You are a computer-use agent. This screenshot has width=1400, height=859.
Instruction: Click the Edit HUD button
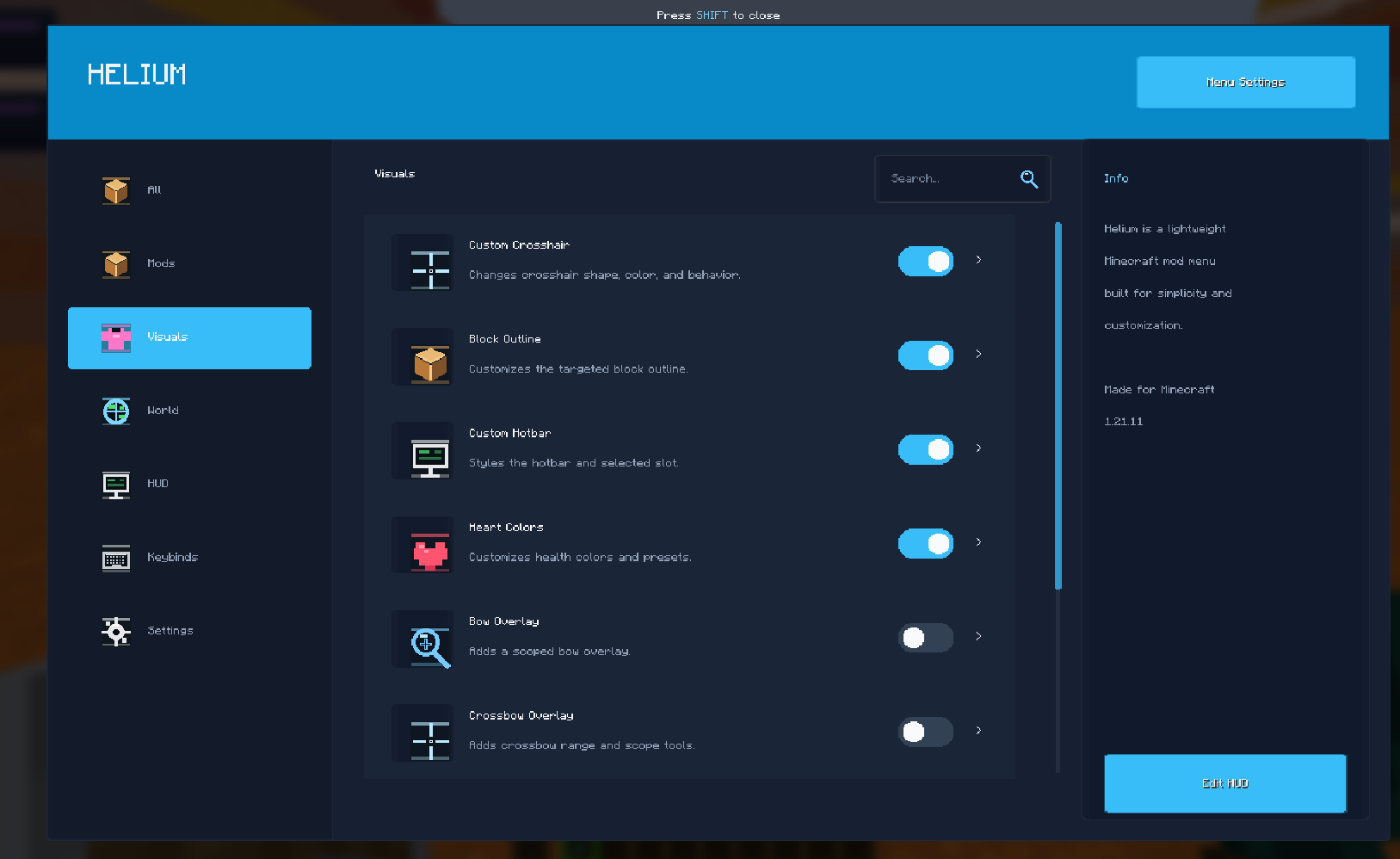click(1225, 783)
